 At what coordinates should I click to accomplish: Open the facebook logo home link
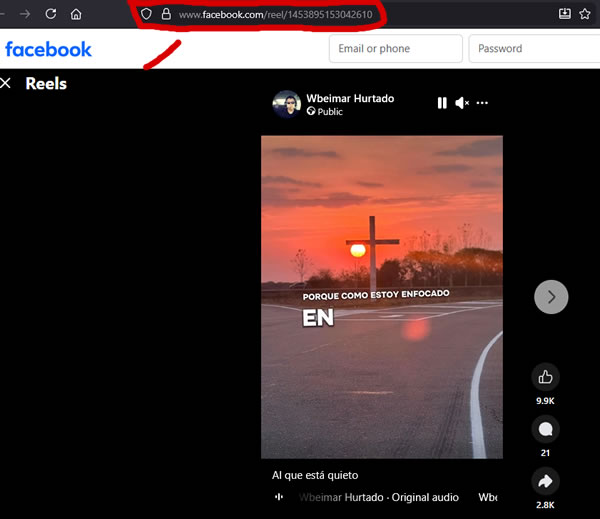coord(48,49)
